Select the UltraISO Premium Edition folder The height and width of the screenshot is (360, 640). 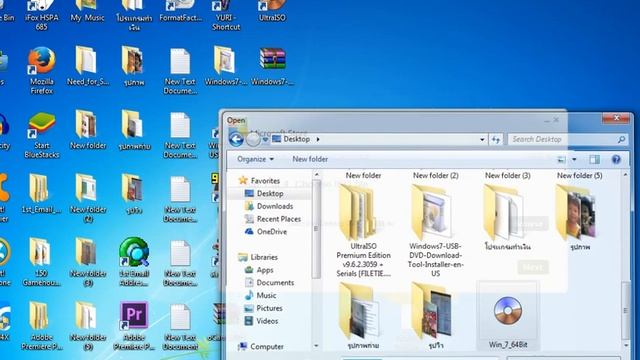pyautogui.click(x=363, y=231)
